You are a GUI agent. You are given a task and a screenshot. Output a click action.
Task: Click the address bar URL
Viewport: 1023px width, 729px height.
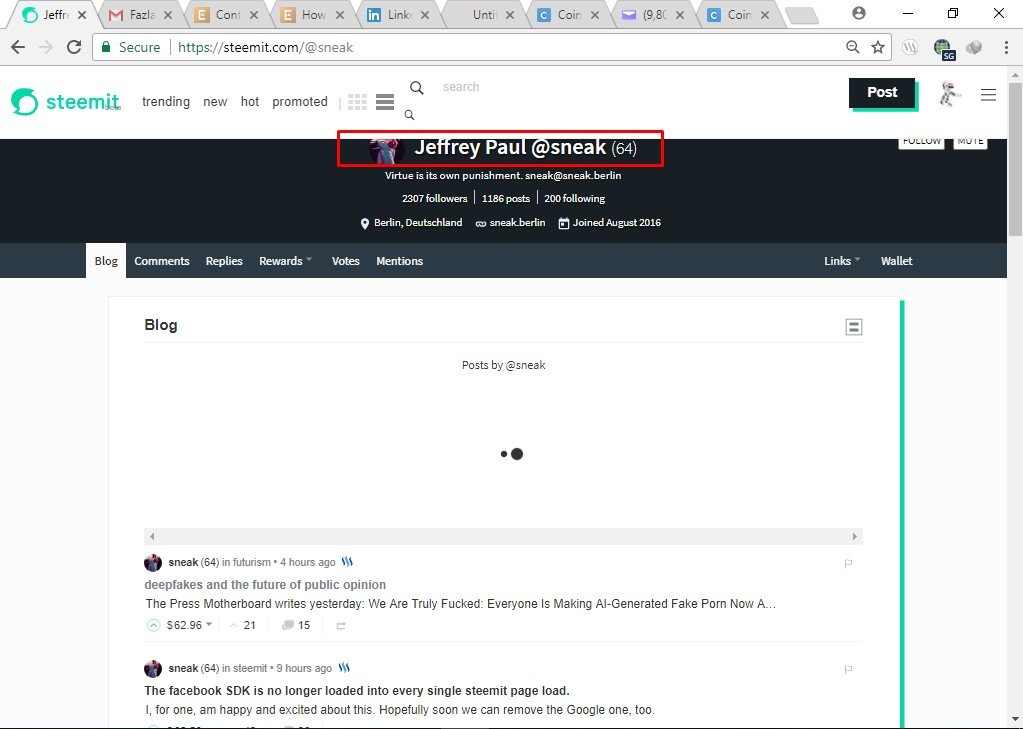tap(266, 47)
